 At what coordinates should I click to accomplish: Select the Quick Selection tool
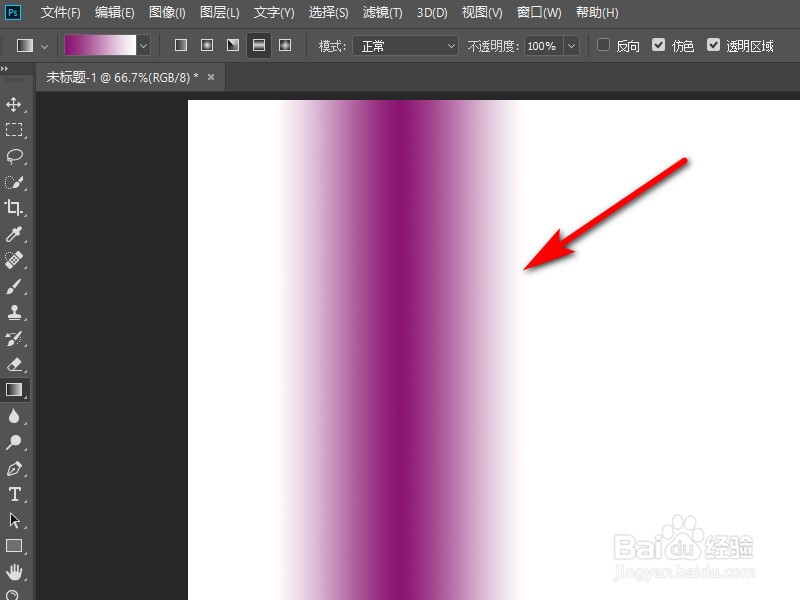[x=14, y=182]
